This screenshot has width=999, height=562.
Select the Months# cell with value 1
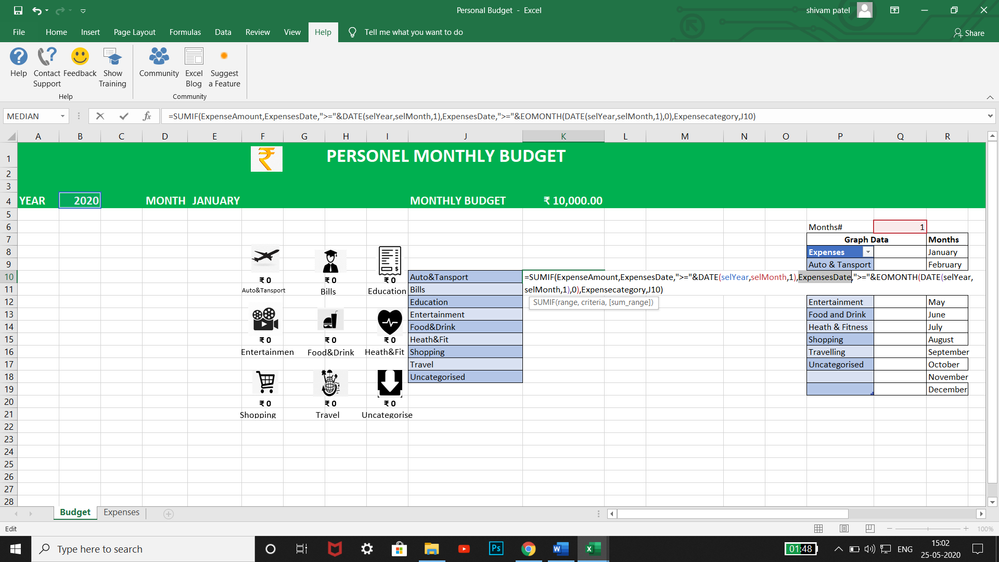pyautogui.click(x=900, y=227)
